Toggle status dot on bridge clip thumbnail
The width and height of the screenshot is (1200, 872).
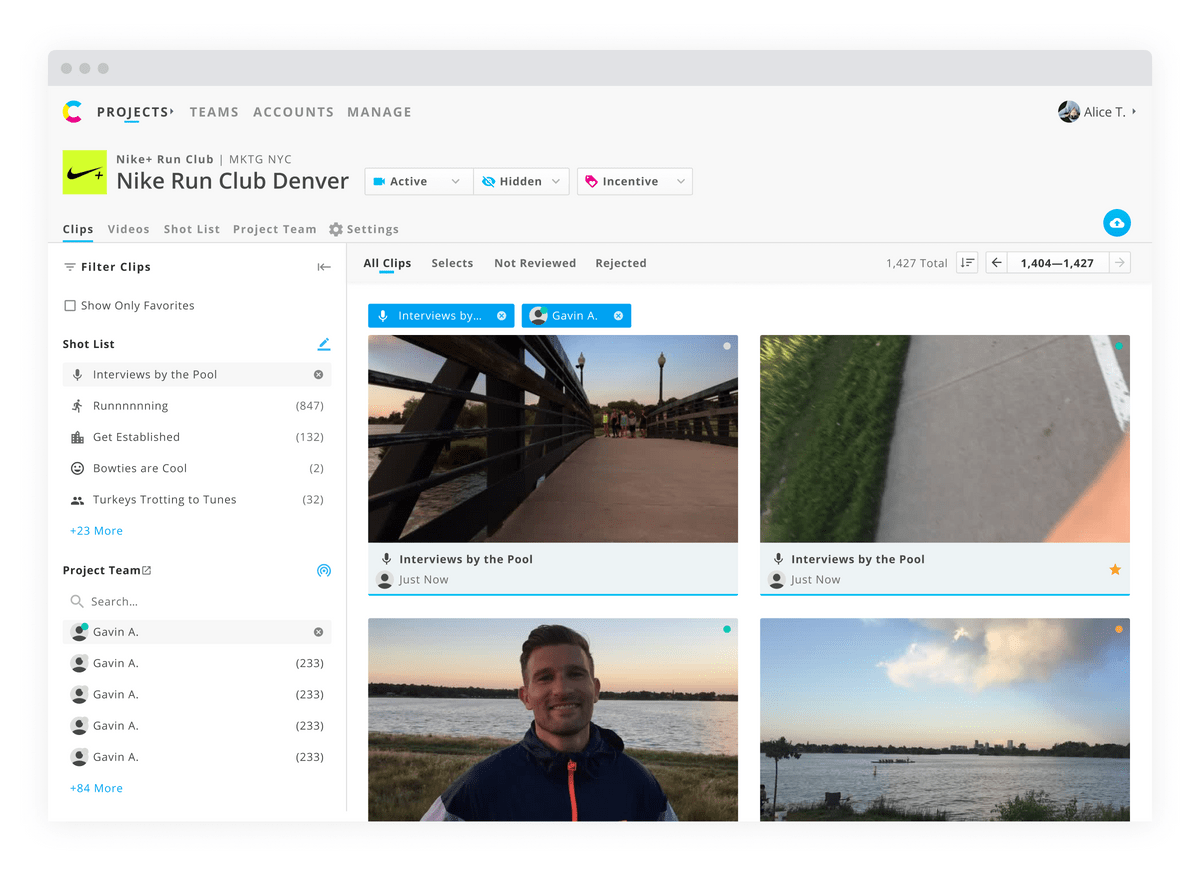(727, 346)
